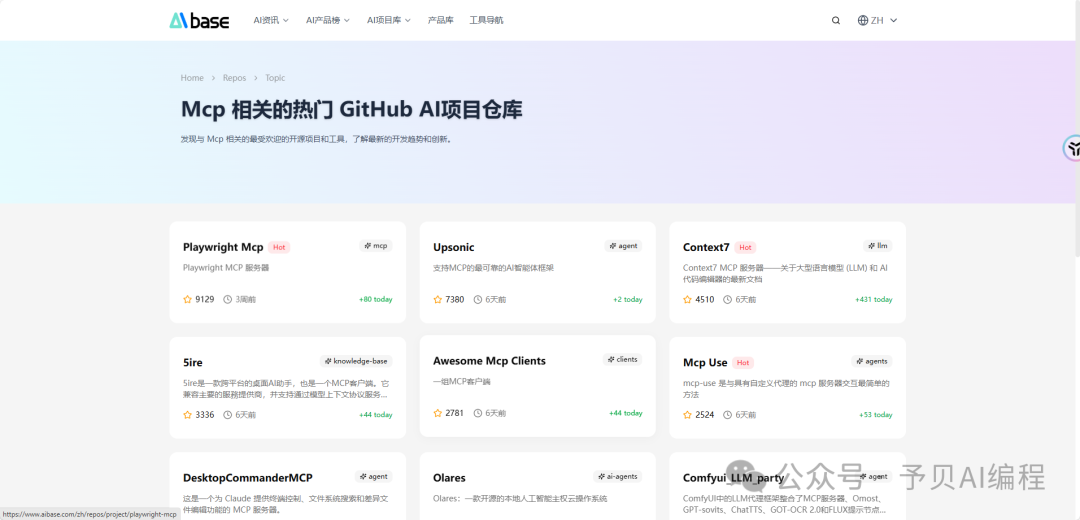Click the star icon beside 3336
The image size is (1080, 520).
tap(187, 415)
